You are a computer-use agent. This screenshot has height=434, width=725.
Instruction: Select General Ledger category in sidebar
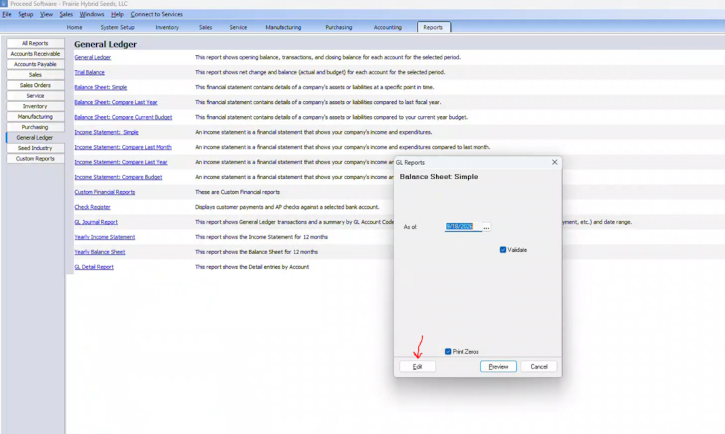[35, 138]
